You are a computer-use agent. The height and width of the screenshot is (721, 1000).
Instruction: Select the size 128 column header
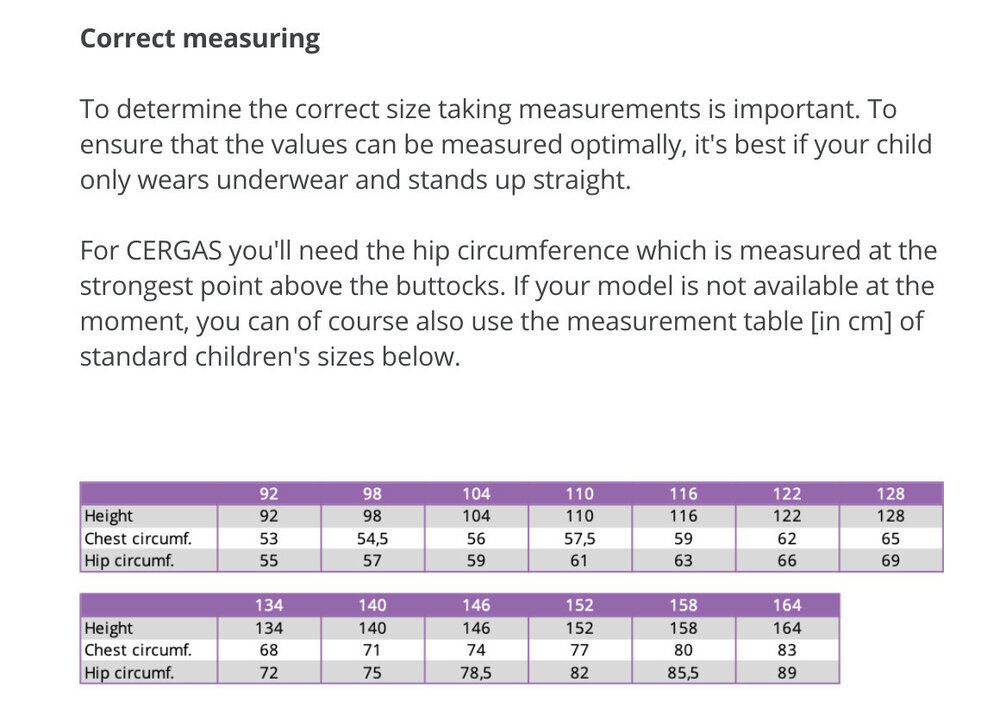point(890,494)
